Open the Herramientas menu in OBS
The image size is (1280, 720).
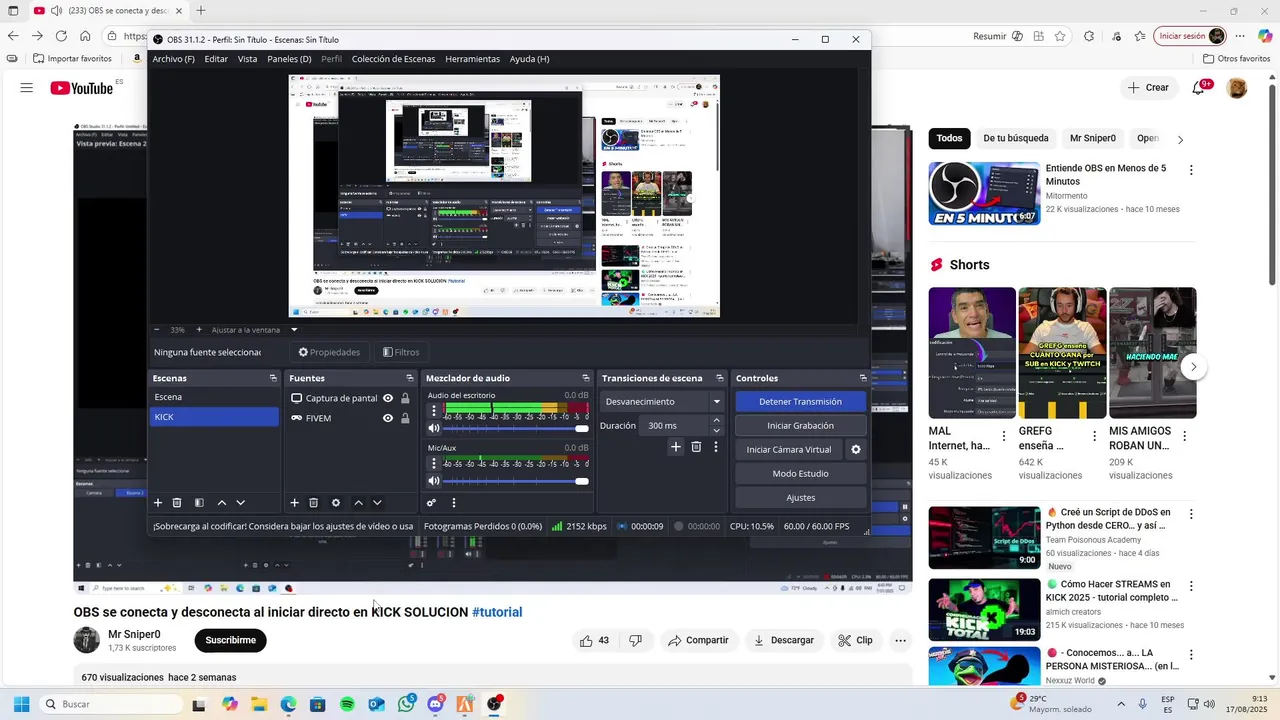[x=472, y=59]
